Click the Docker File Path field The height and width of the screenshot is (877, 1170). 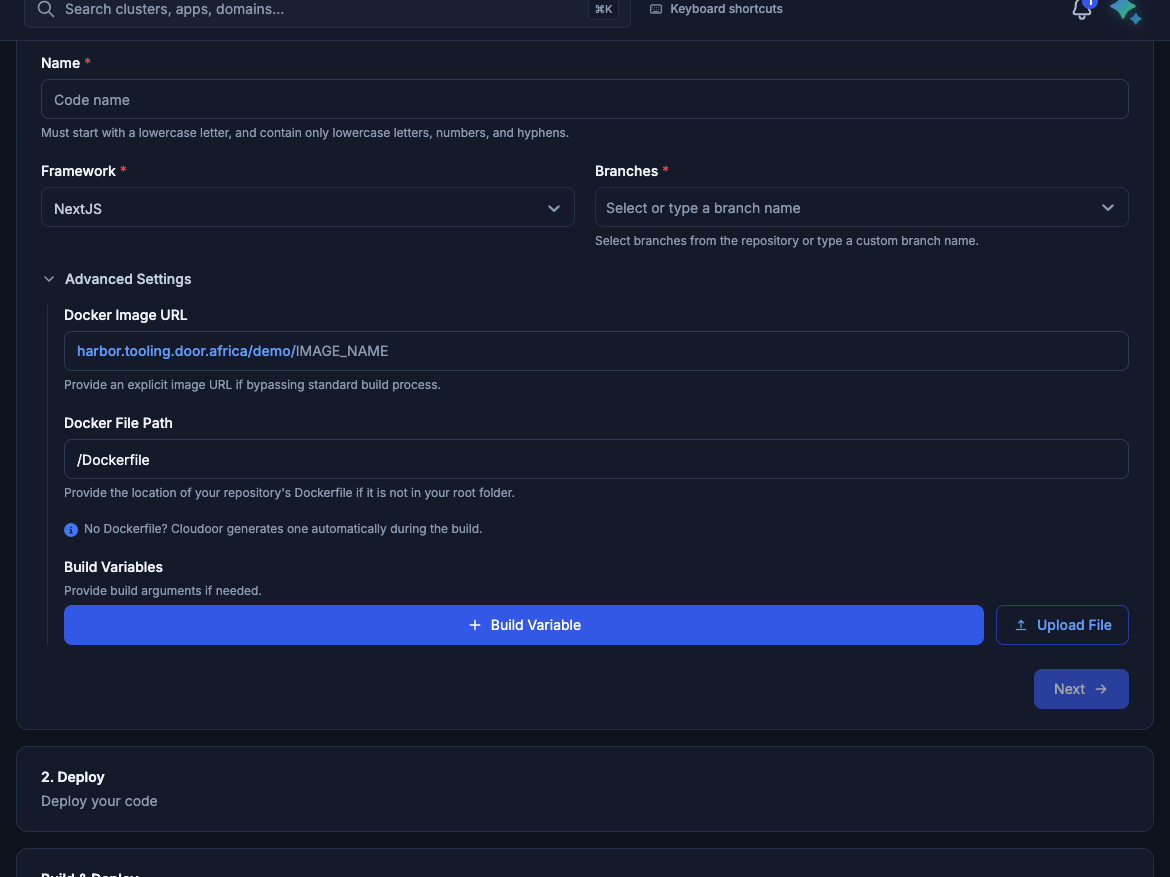tap(595, 459)
